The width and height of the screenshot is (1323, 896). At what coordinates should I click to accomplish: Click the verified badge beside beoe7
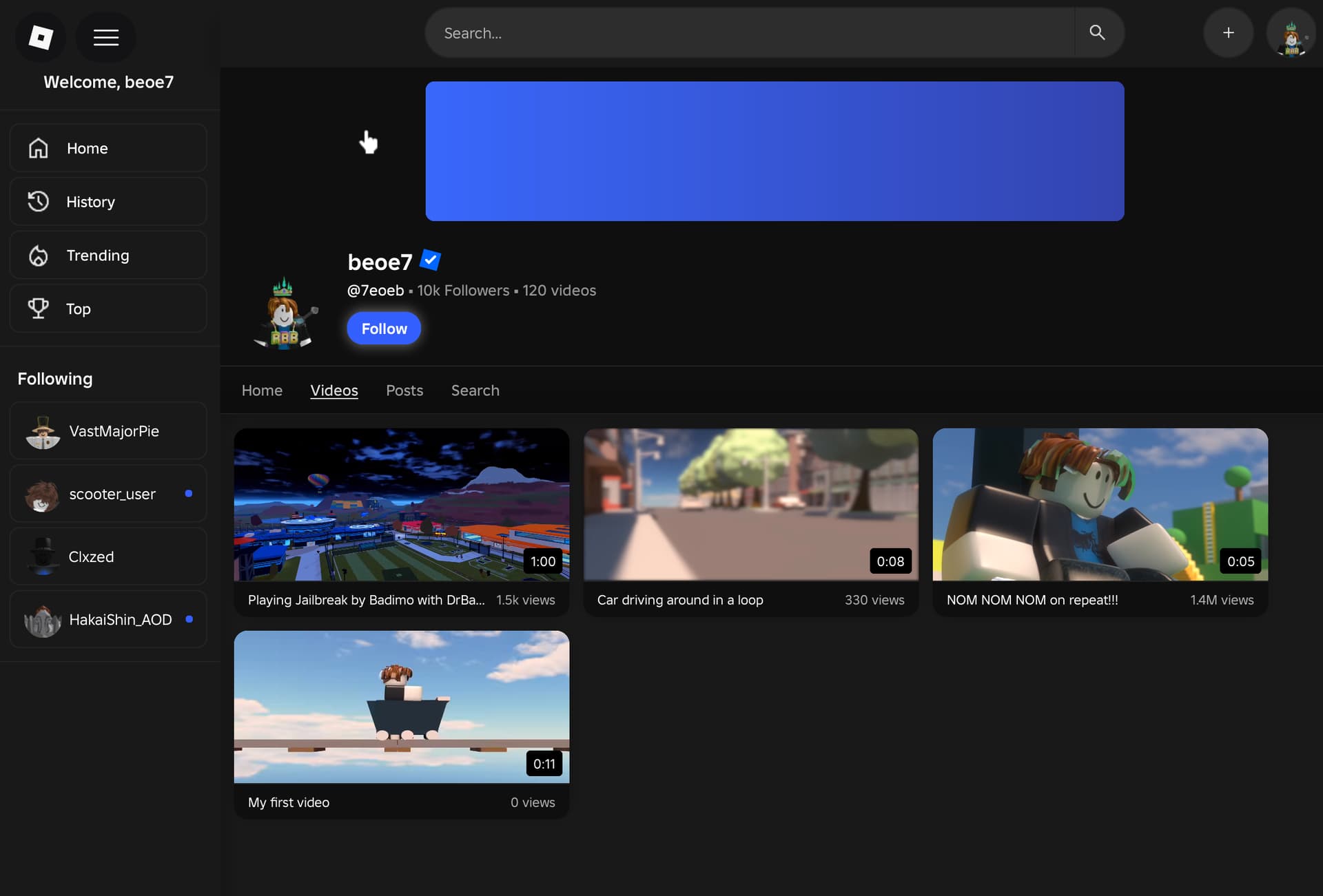coord(430,260)
